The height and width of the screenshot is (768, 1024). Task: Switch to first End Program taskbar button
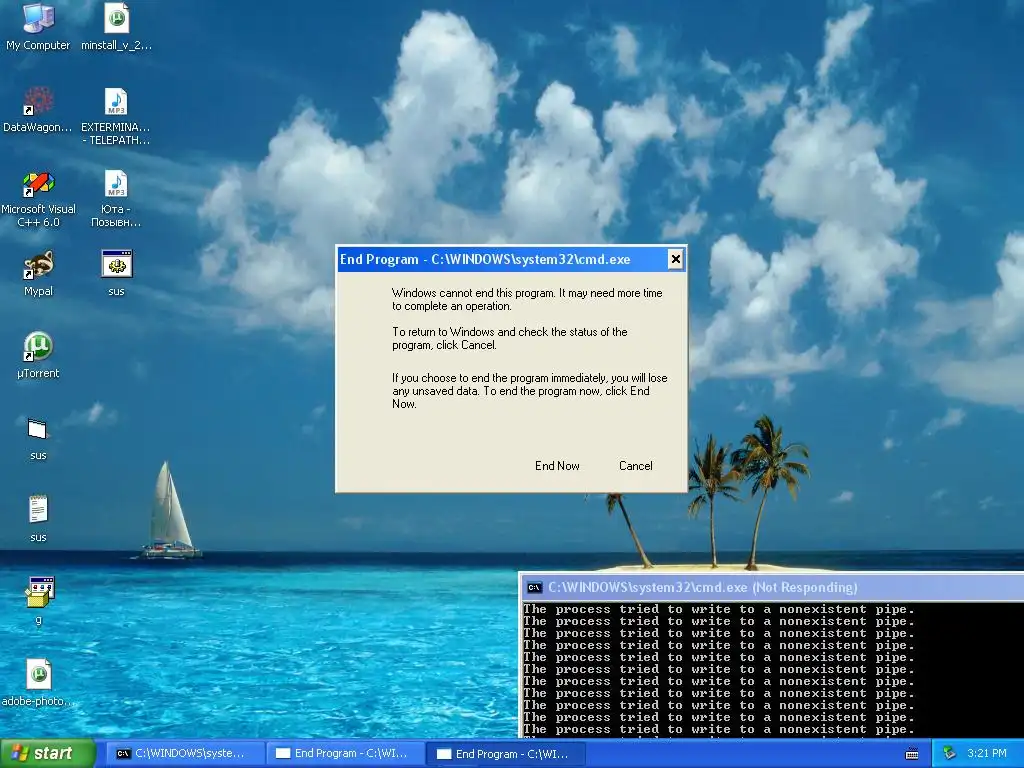click(344, 754)
